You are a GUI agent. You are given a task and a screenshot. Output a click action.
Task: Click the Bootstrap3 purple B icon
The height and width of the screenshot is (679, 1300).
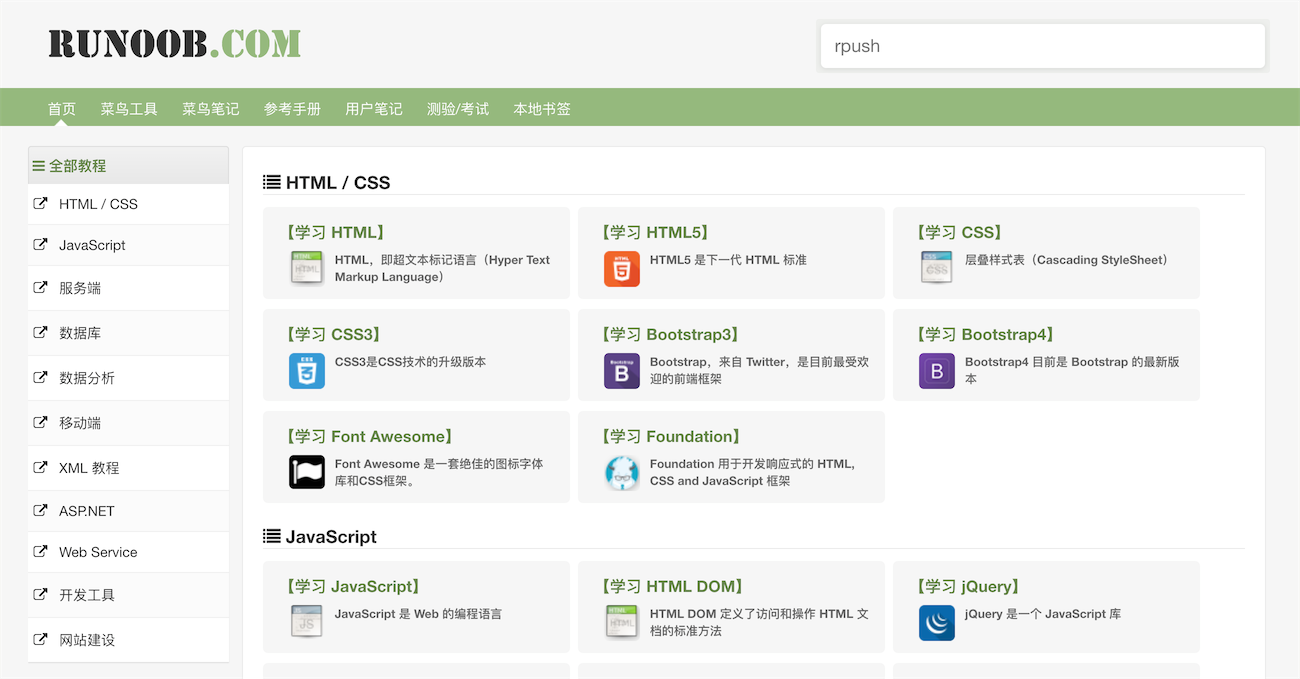pos(622,371)
